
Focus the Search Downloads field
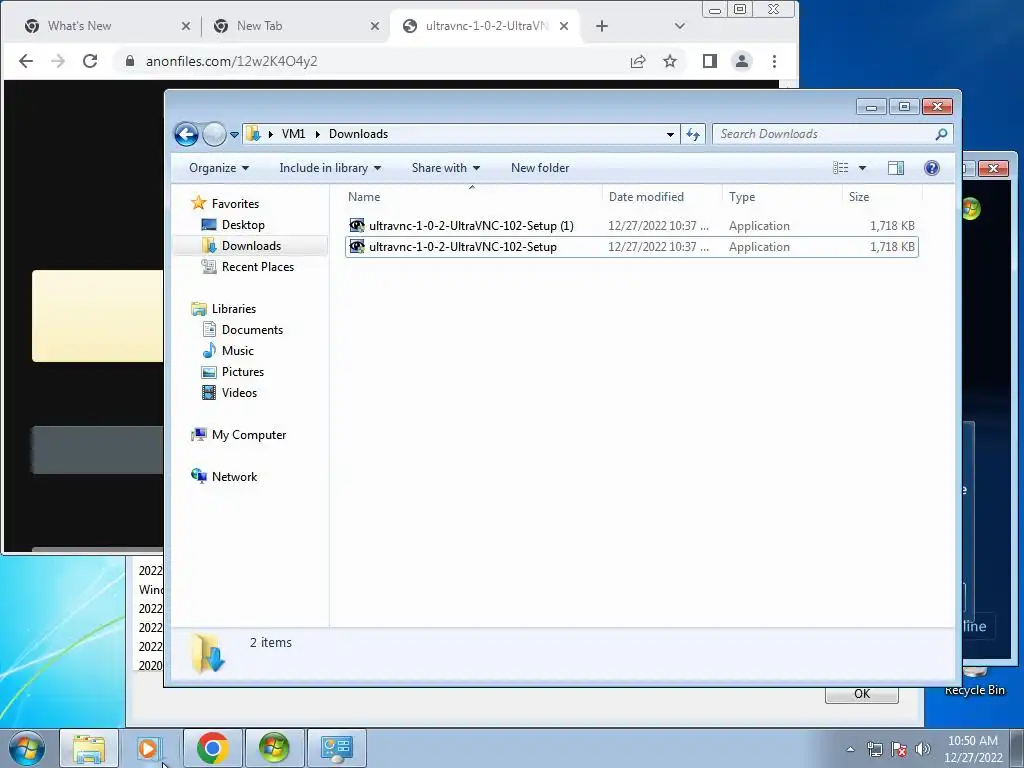823,134
